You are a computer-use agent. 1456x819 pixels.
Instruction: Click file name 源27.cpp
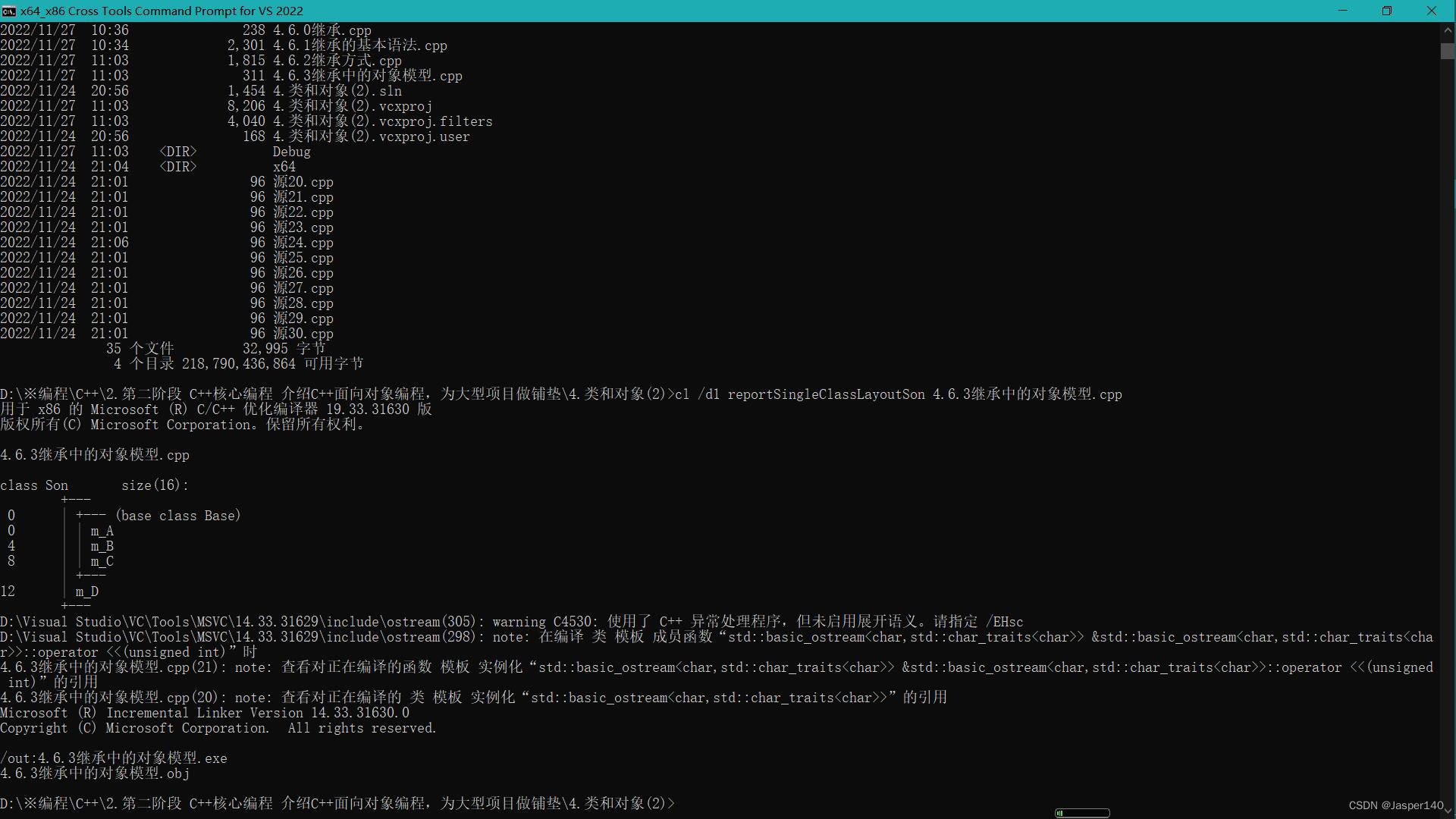click(303, 288)
